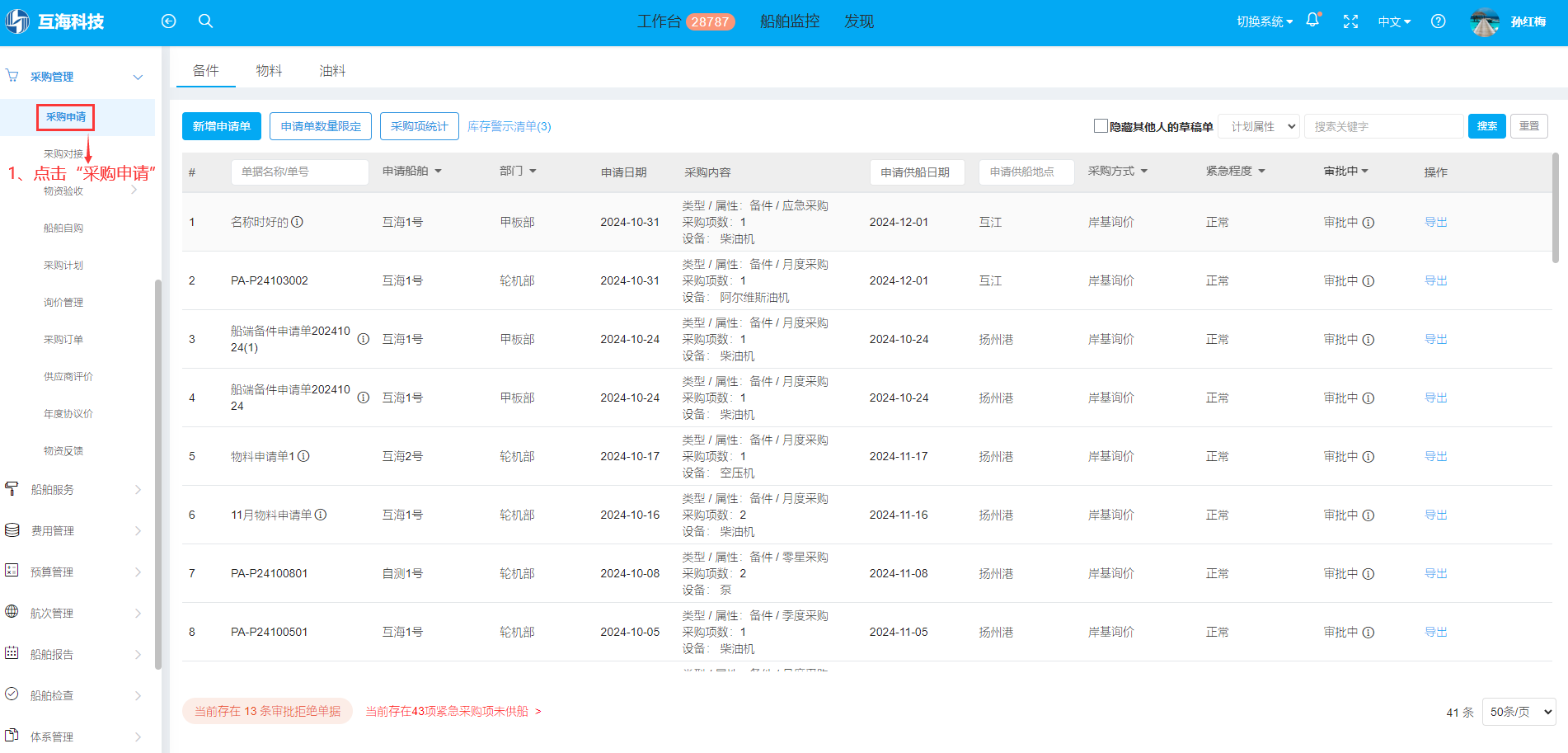The image size is (1568, 753).
Task: Select 船舶自购 in sidebar
Action: click(x=63, y=228)
